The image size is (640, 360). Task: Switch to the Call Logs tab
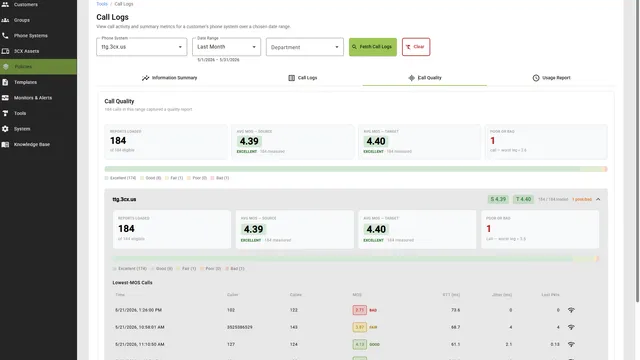302,78
